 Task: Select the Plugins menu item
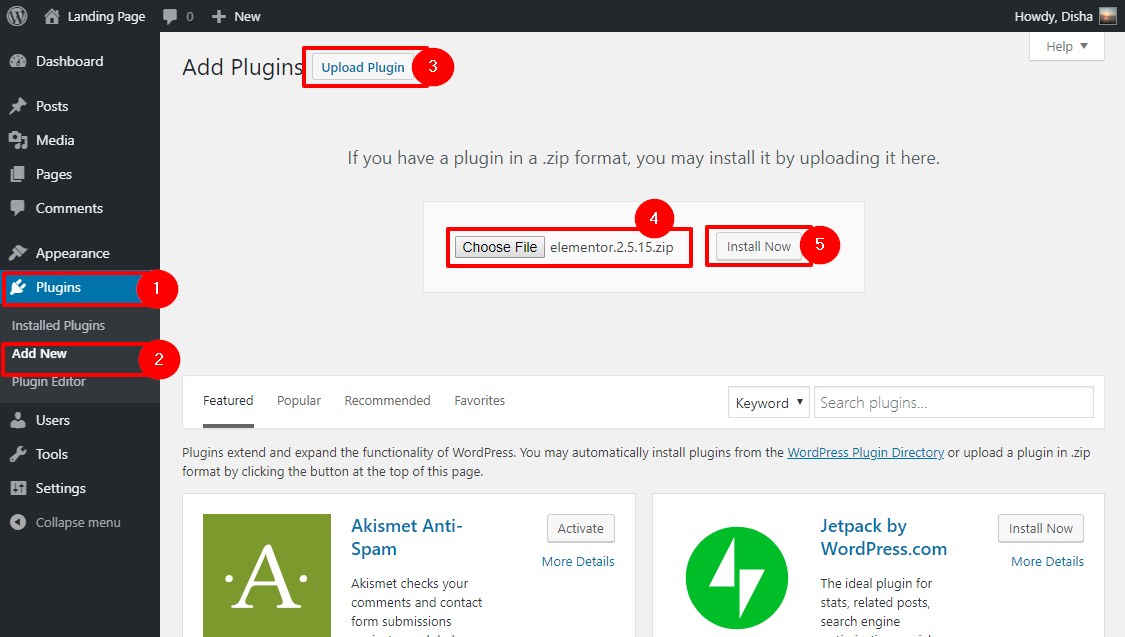58,287
